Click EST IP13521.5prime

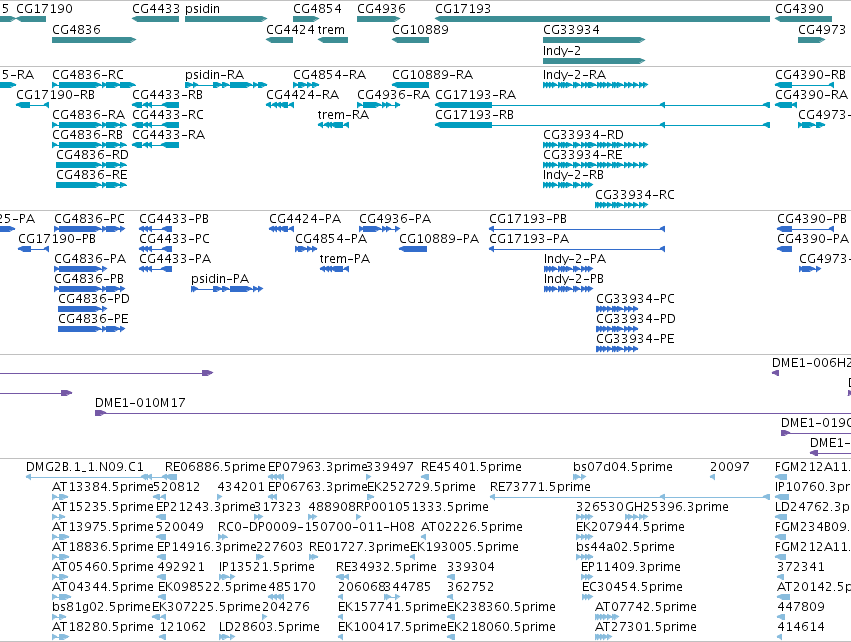[x=266, y=567]
